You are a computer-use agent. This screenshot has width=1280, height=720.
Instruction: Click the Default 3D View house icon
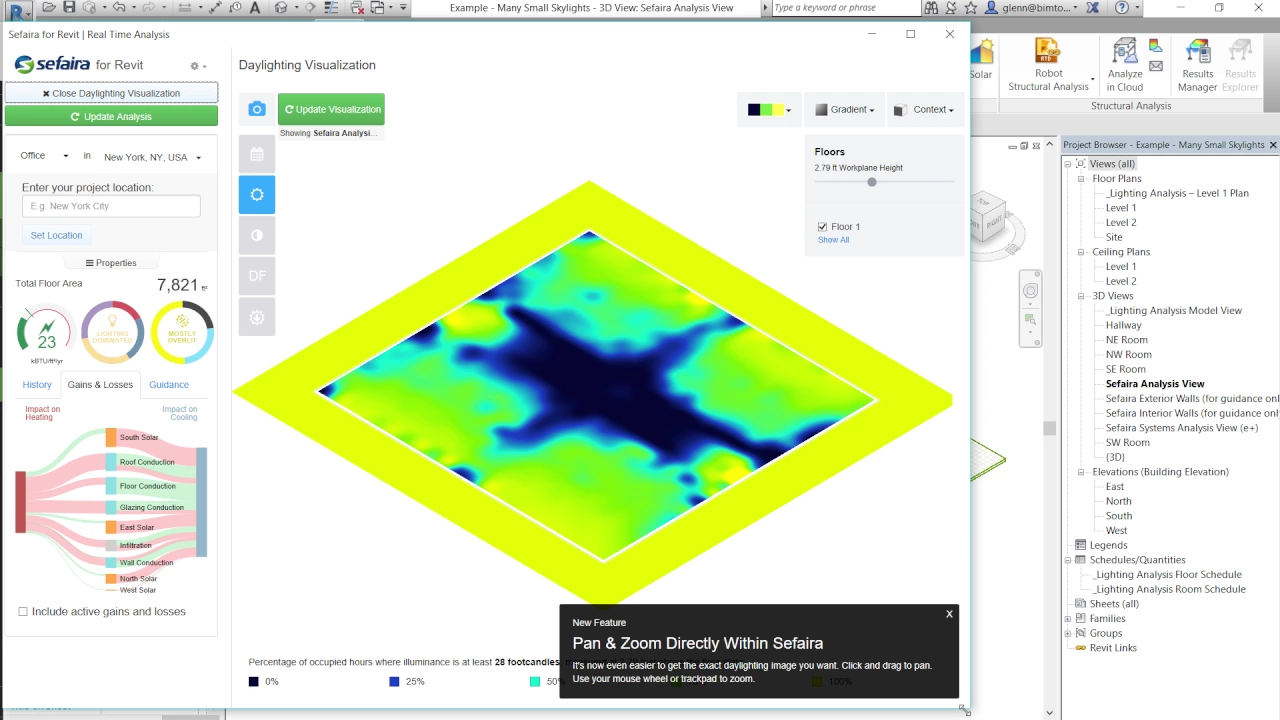tap(281, 8)
